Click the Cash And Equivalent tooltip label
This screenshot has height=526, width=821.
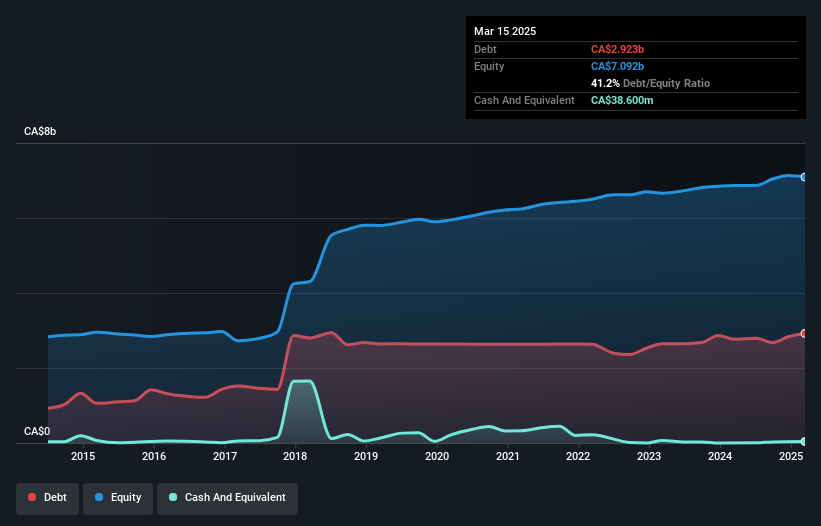524,100
